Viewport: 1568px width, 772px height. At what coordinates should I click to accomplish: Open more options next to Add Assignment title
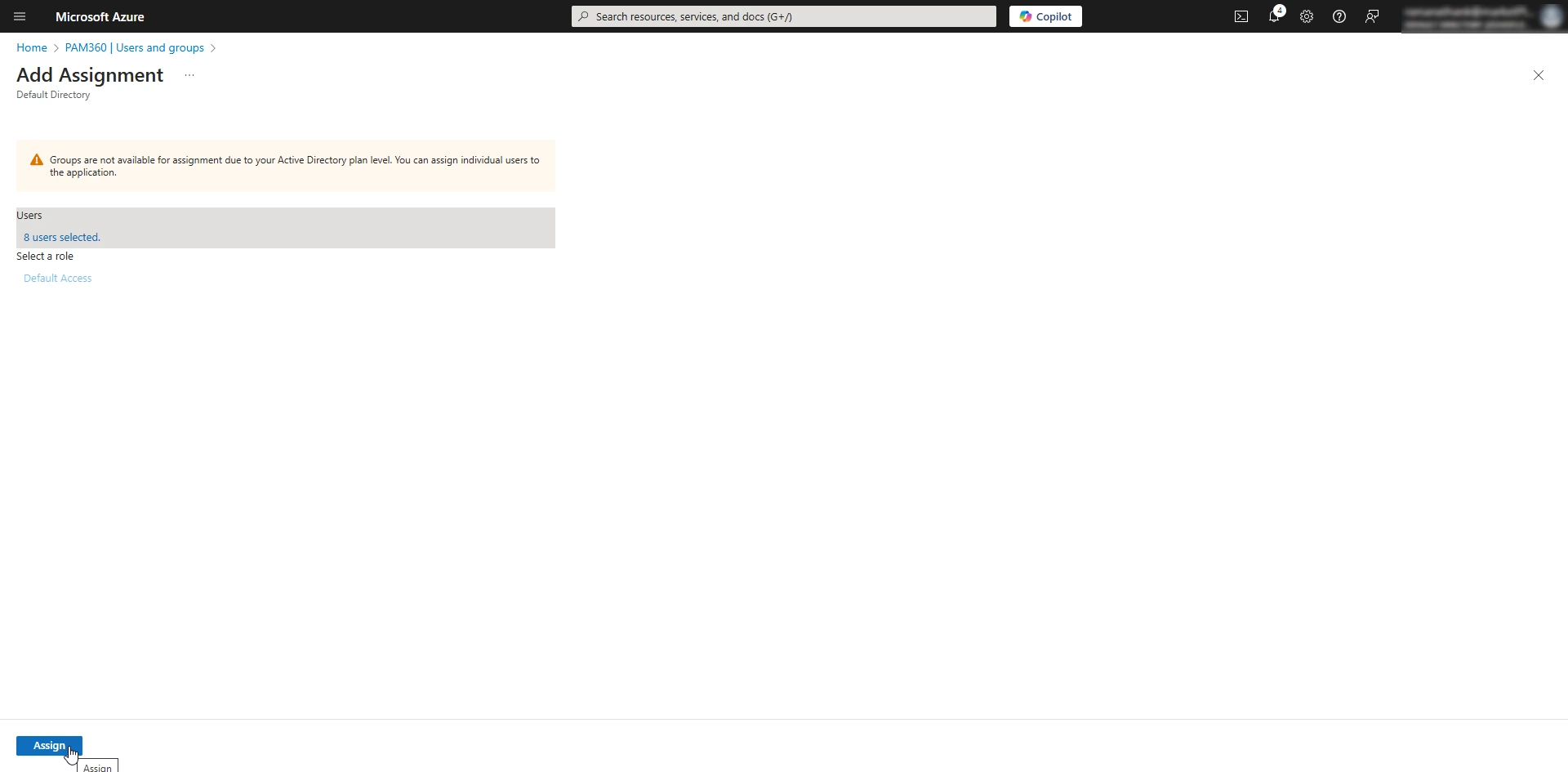point(189,75)
